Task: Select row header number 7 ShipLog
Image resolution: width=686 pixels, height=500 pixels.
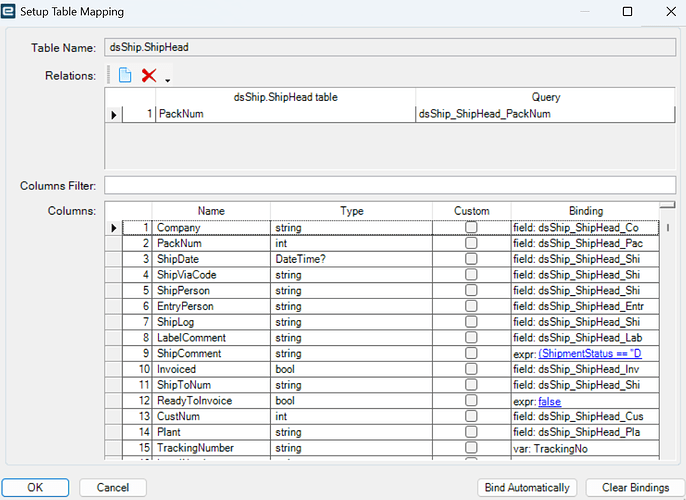Action: (x=137, y=322)
